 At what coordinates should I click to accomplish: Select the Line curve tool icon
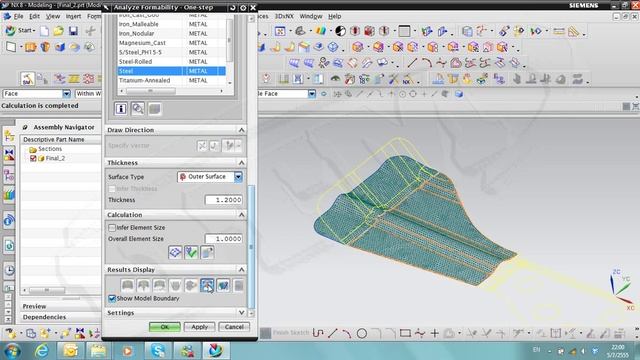pyautogui.click(x=412, y=63)
